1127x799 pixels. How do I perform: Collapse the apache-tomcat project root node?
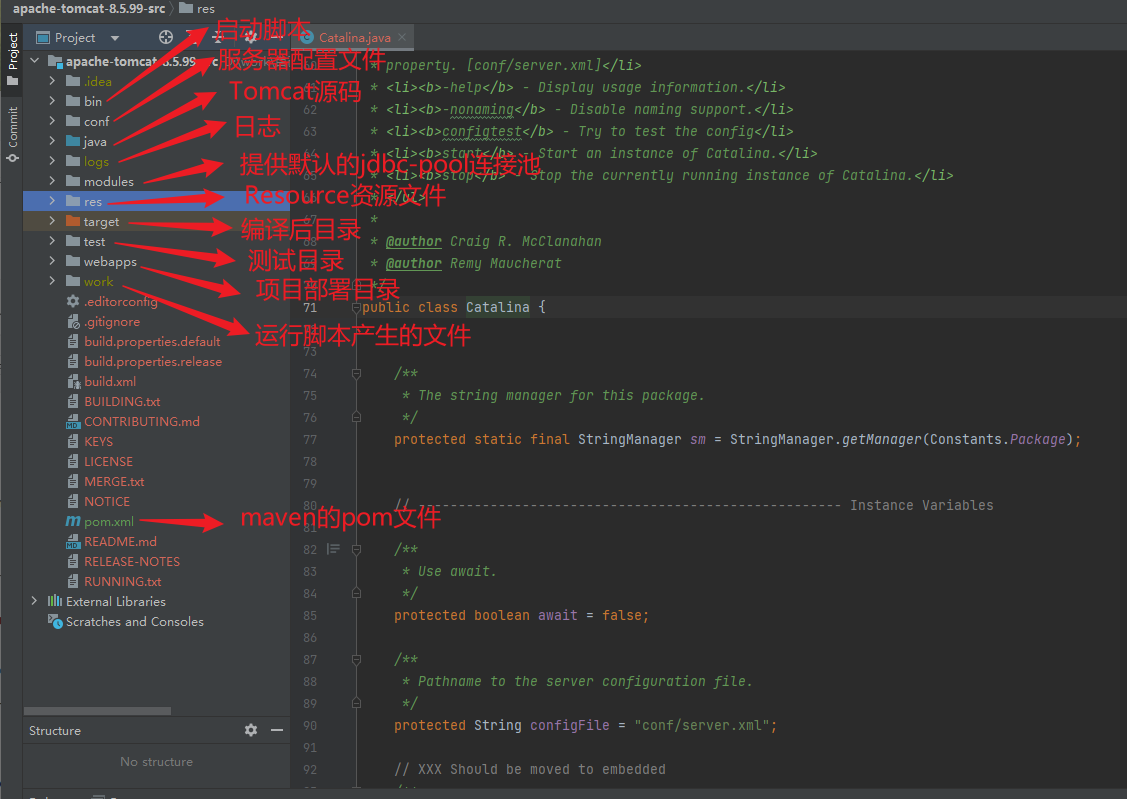click(x=34, y=61)
